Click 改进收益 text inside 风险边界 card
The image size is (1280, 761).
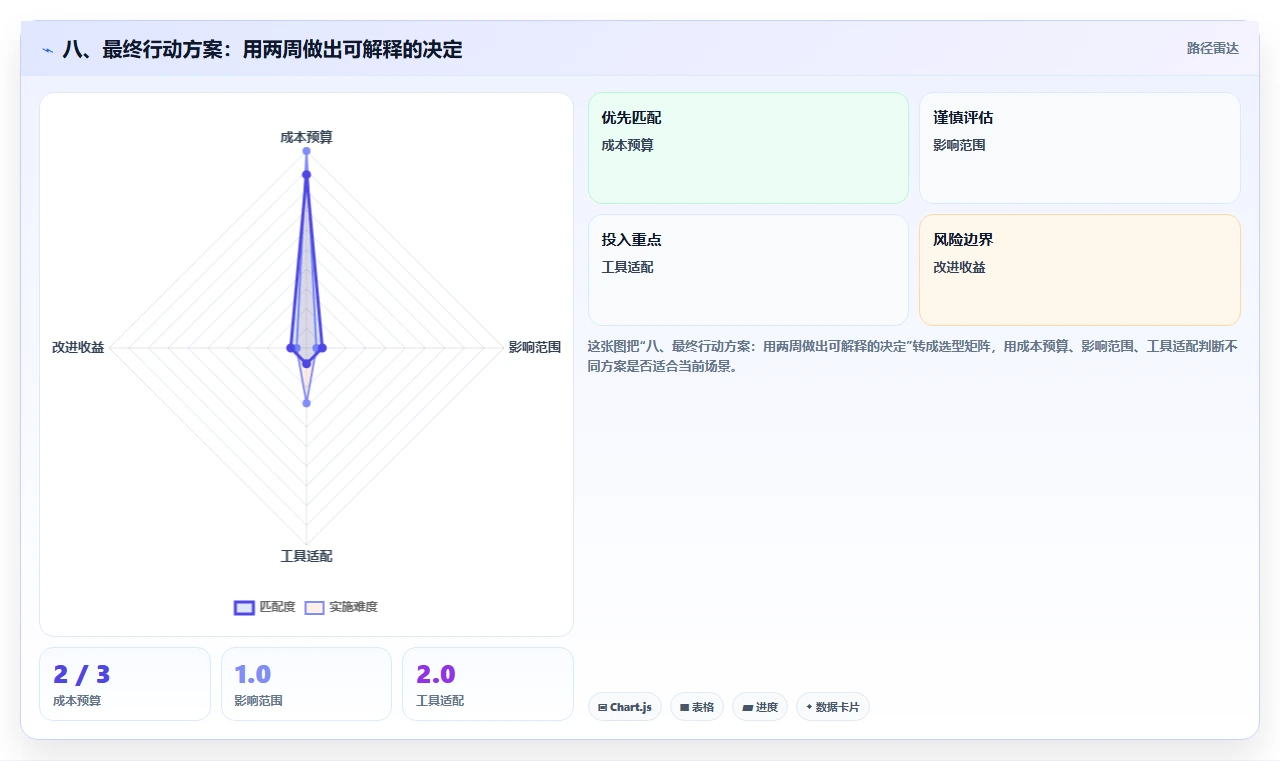[959, 267]
